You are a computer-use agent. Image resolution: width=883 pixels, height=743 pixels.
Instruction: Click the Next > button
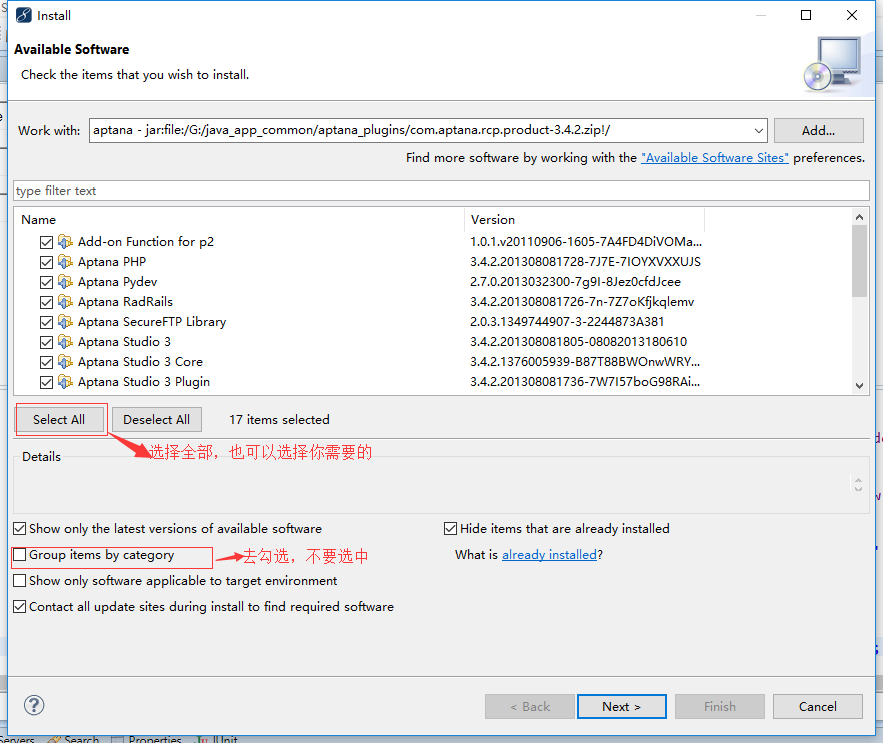[x=622, y=706]
